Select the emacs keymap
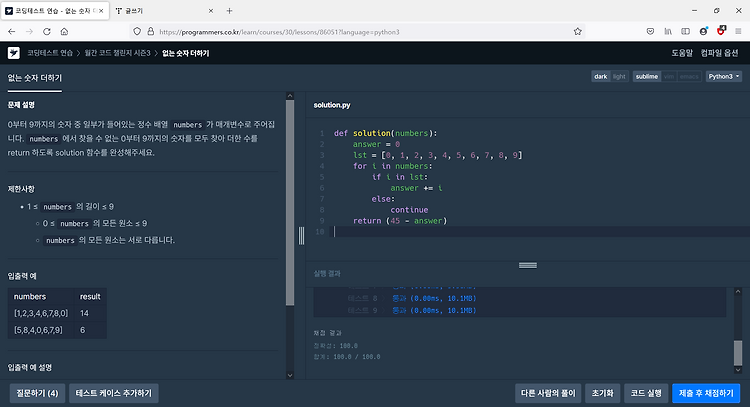Screen dimensions: 750x407 pos(689,77)
